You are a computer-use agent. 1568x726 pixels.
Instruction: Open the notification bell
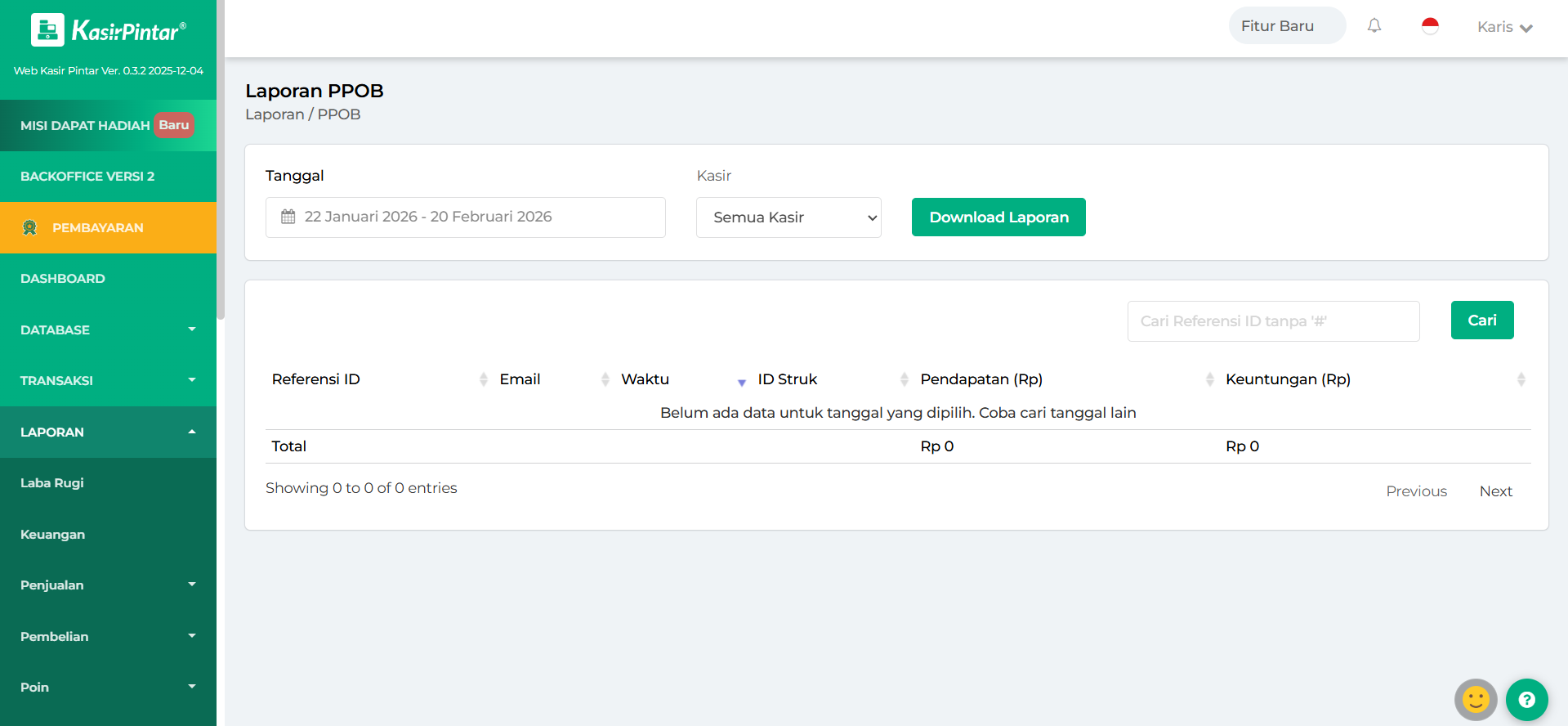pyautogui.click(x=1374, y=26)
